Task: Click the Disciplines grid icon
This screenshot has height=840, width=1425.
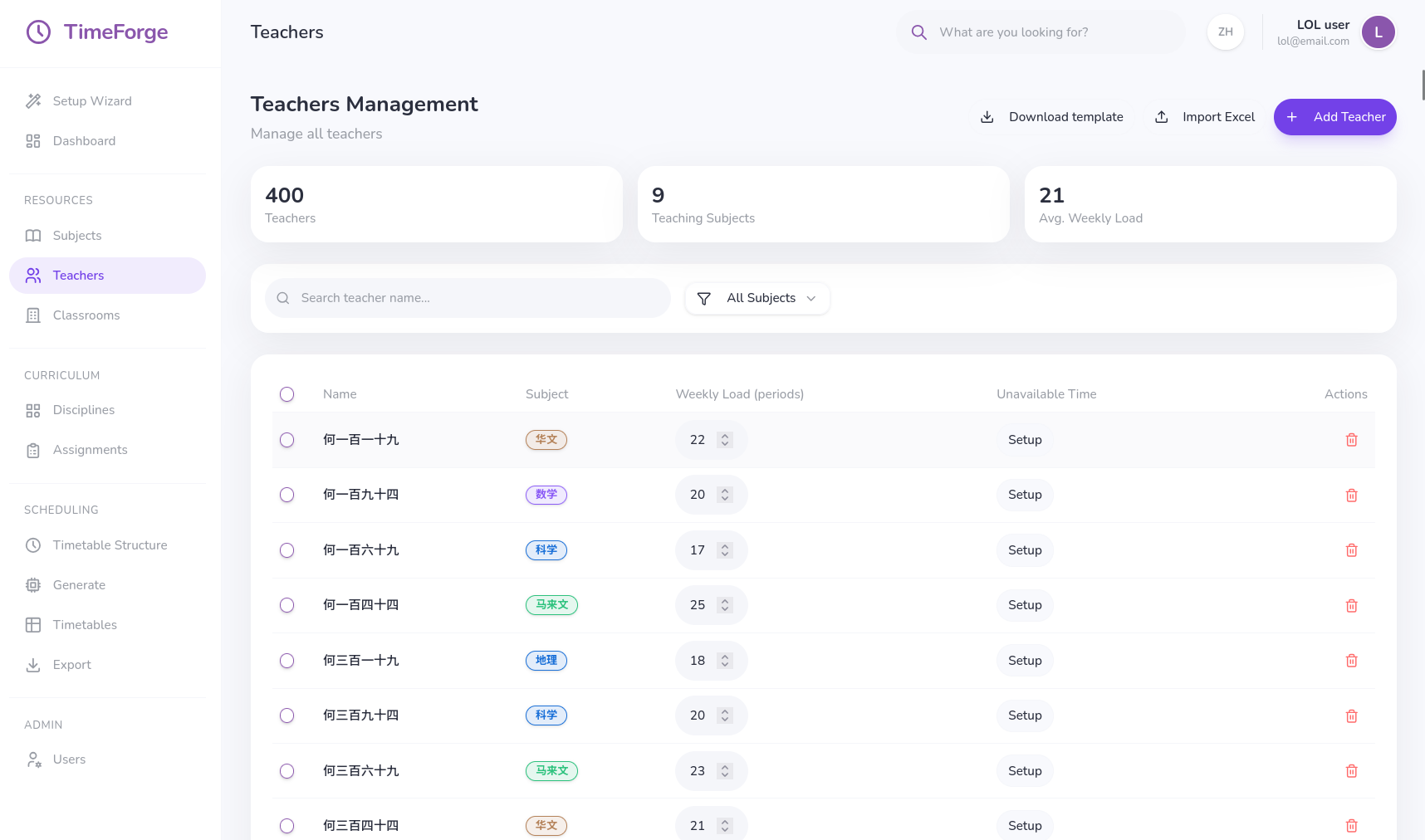Action: 33,410
